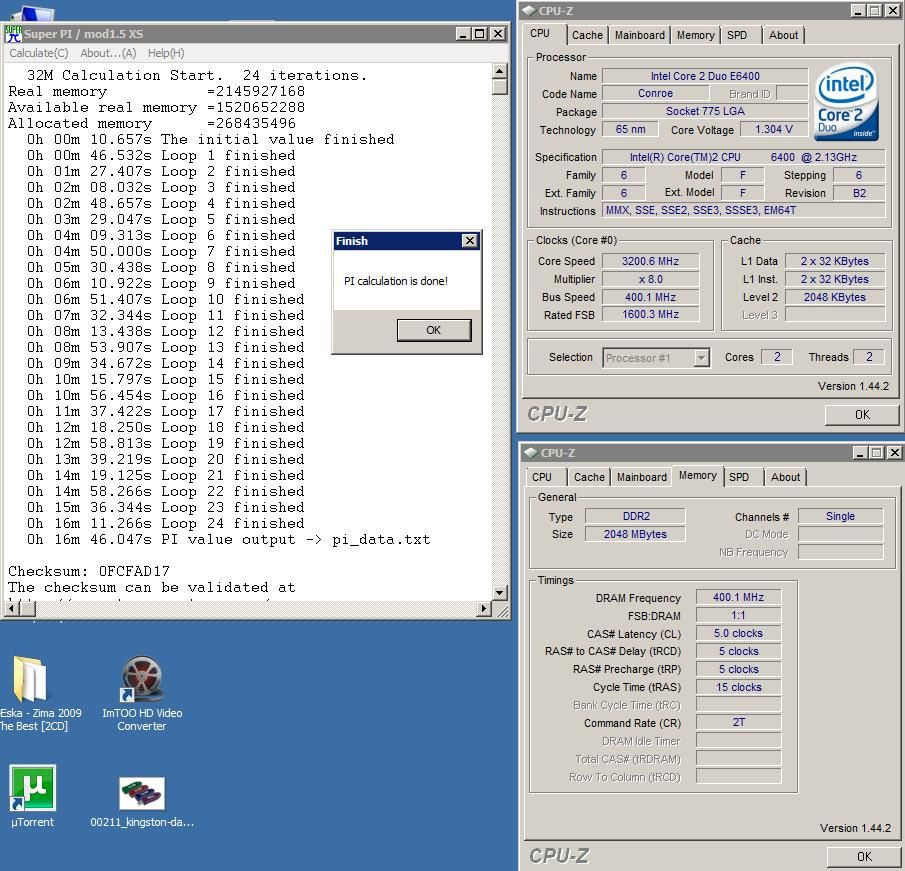Screen dimensions: 905x871
Task: Click Super PI vertical scrollbar up arrow
Action: coord(500,71)
